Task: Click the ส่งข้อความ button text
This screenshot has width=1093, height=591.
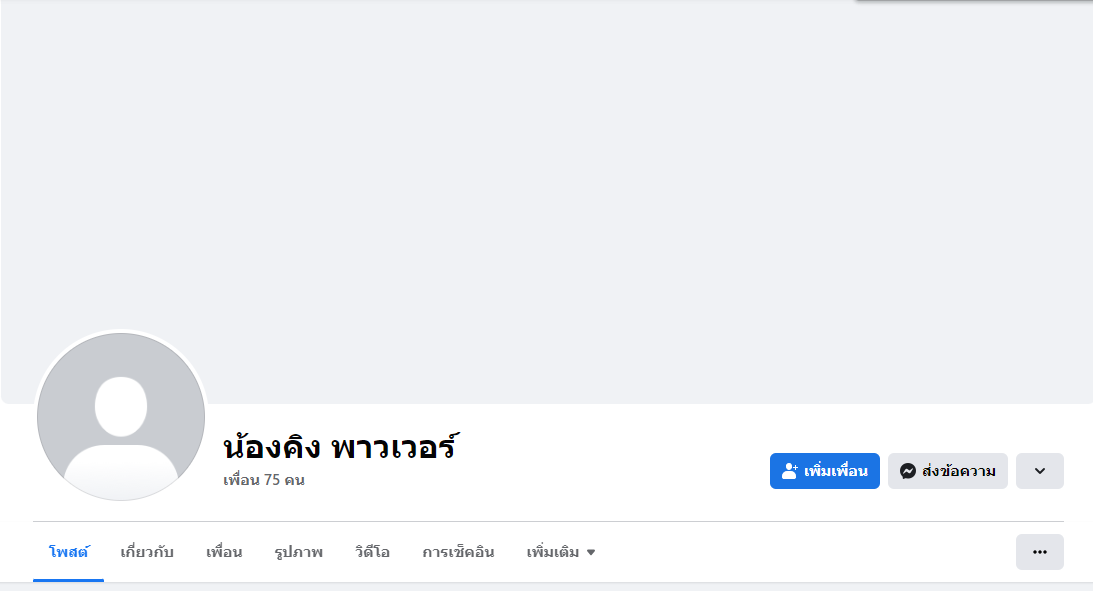Action: coord(958,471)
